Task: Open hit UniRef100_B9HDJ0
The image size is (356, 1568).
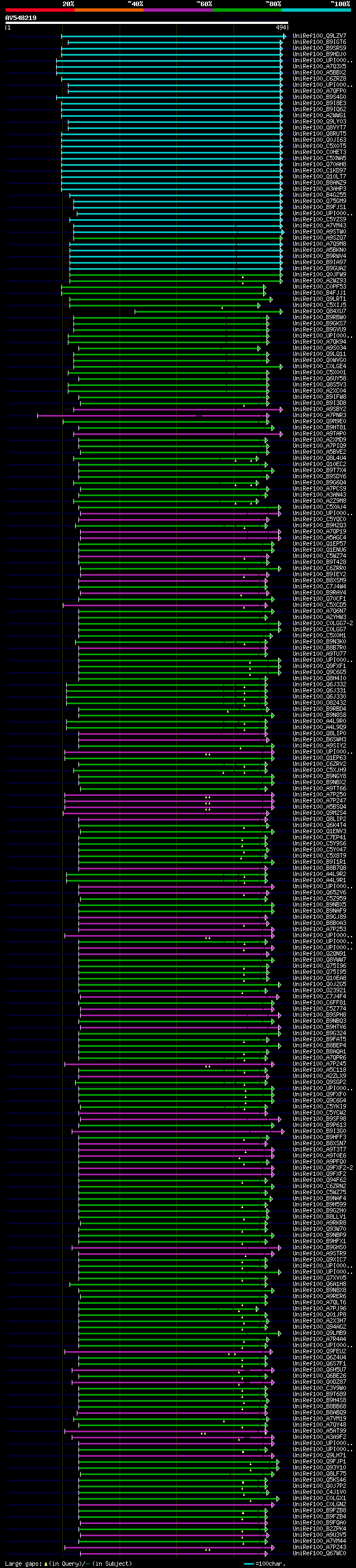Action: pos(319,55)
